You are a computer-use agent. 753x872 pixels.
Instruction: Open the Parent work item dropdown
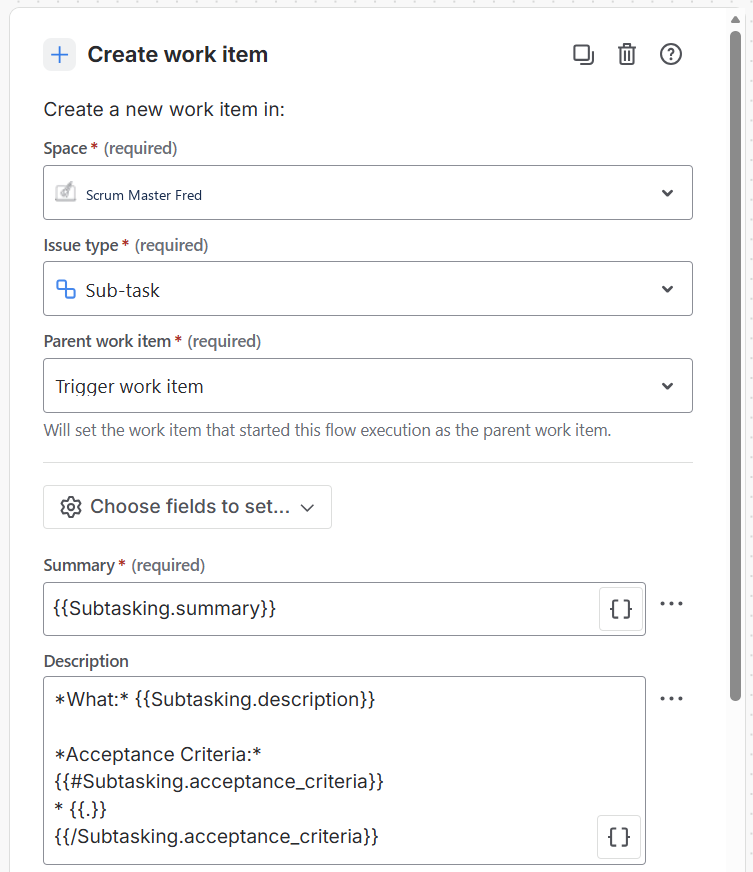[x=368, y=385]
